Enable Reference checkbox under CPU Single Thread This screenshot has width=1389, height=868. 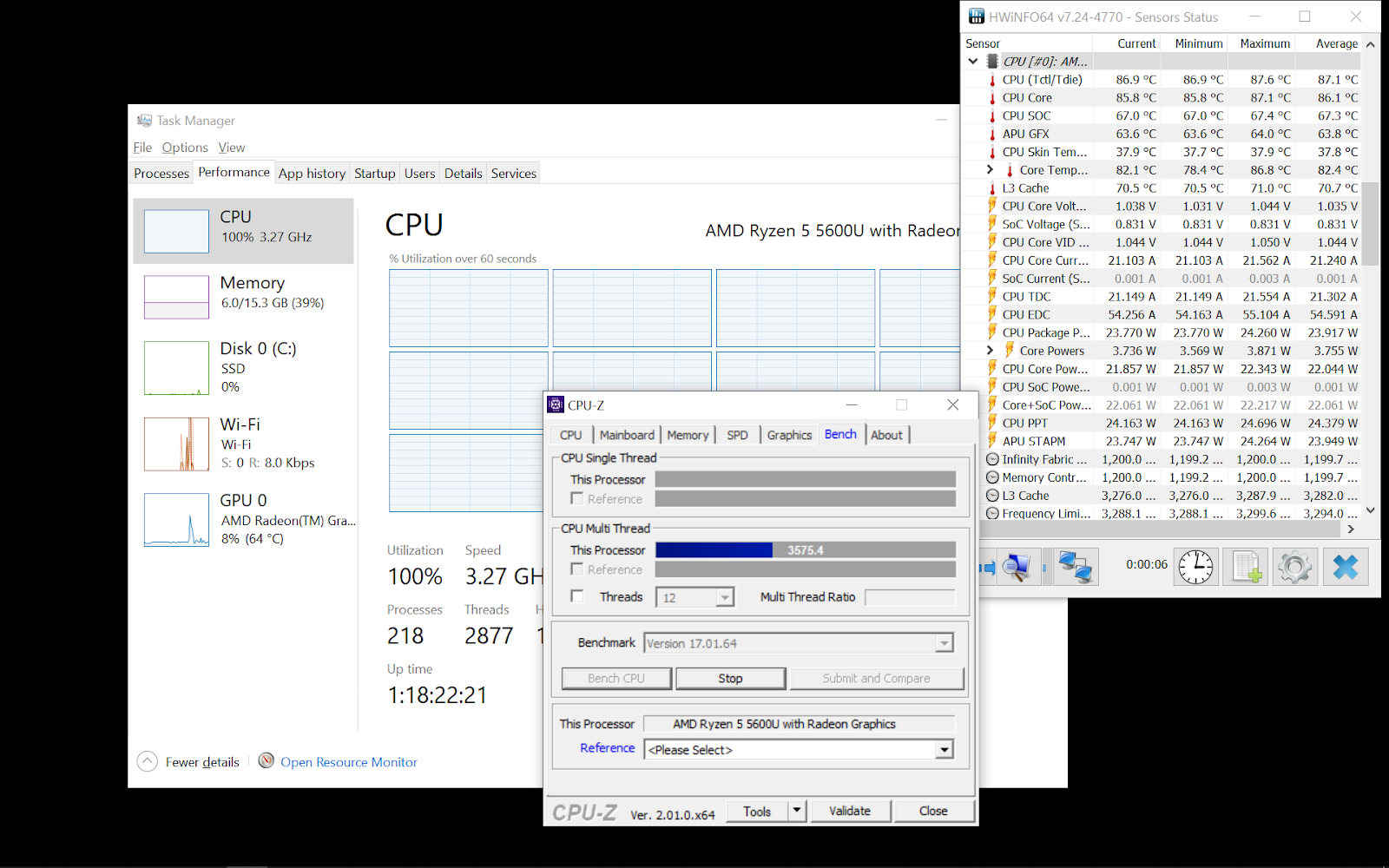click(576, 498)
